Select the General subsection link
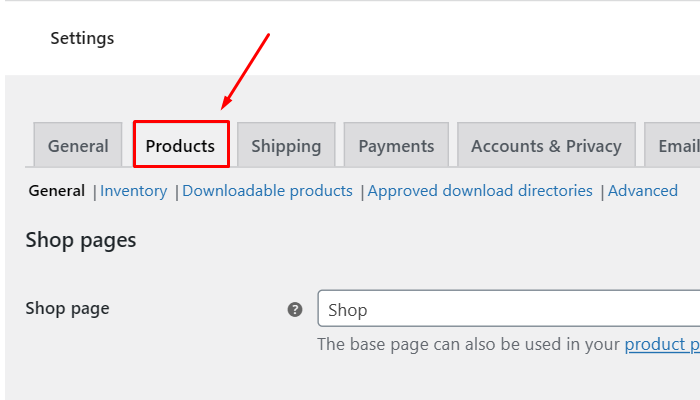Viewport: 700px width, 400px height. (x=56, y=190)
